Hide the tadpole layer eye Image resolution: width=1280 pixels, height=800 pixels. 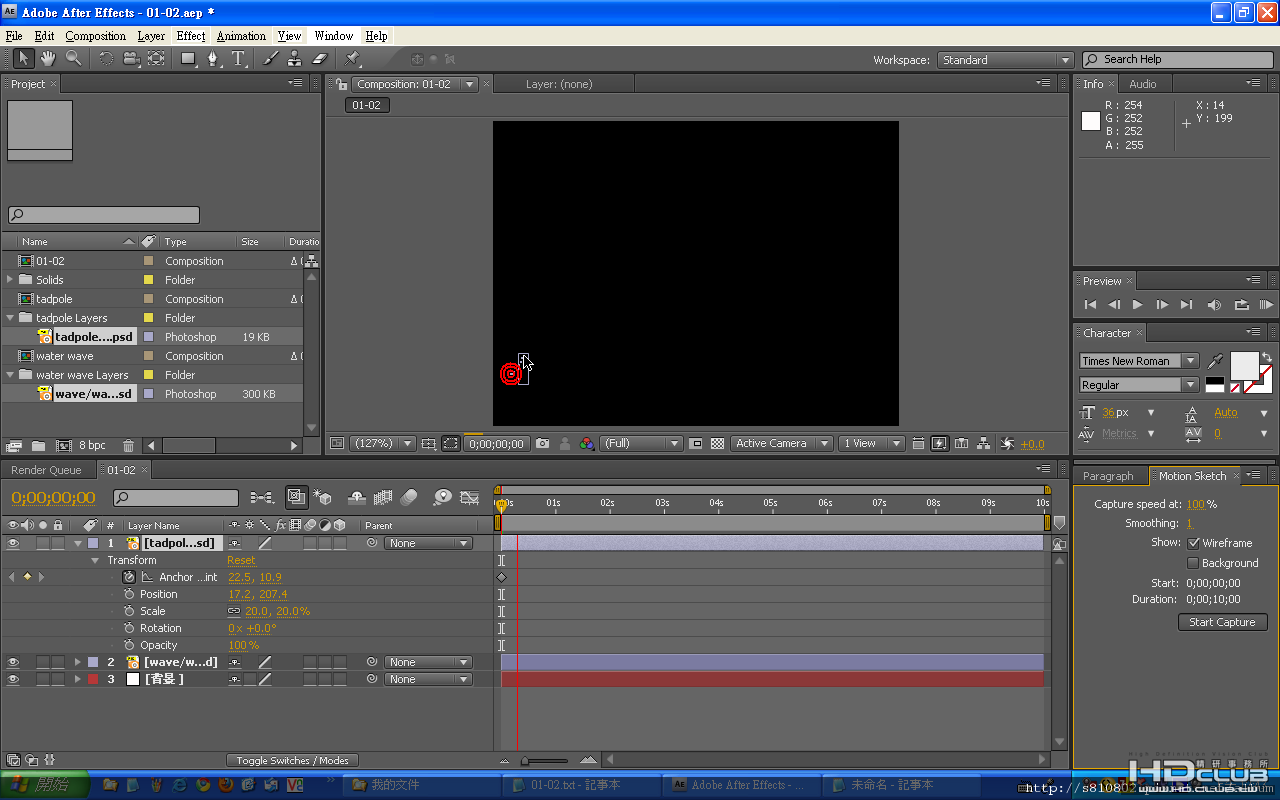(x=13, y=543)
